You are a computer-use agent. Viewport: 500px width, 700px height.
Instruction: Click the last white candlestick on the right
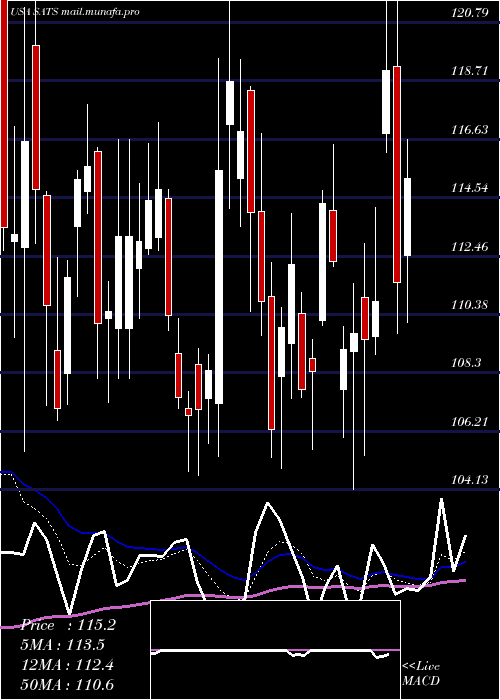click(x=407, y=217)
